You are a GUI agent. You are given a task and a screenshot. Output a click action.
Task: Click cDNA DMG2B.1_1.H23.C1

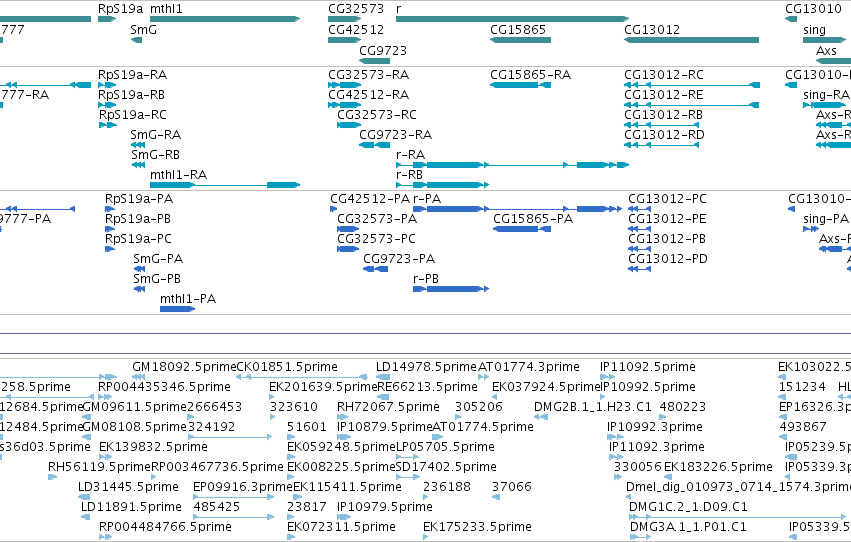[x=541, y=417]
